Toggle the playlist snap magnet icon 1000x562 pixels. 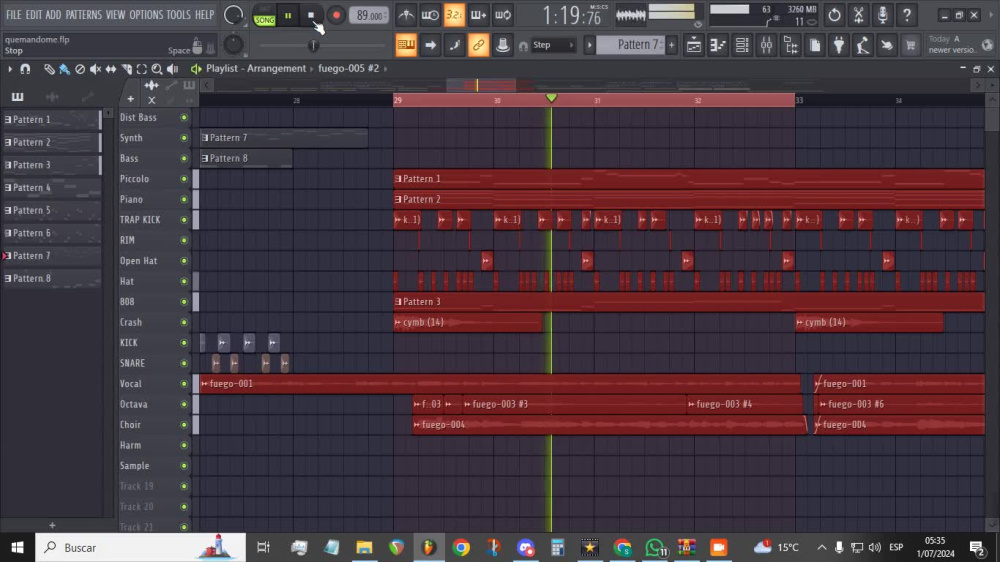25,69
